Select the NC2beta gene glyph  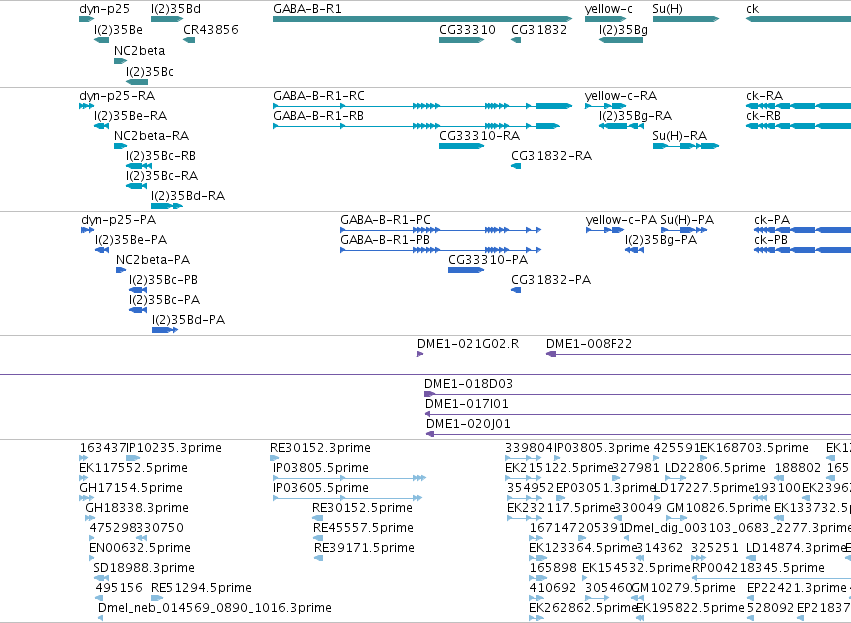click(x=120, y=61)
